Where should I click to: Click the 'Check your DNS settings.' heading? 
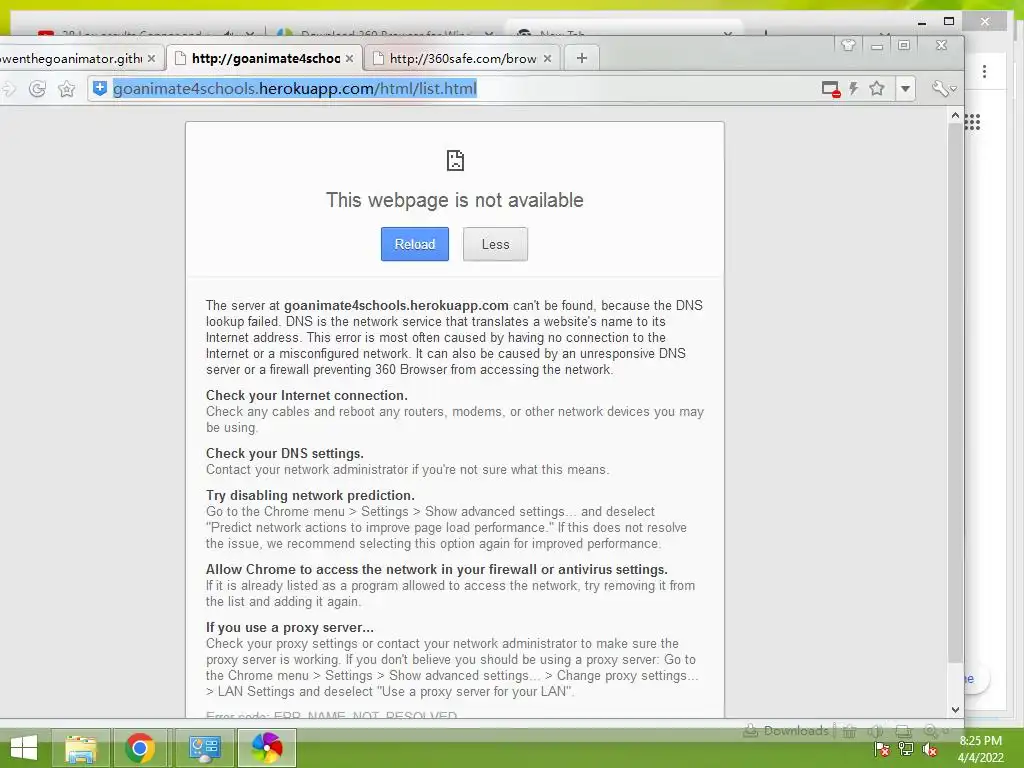pyautogui.click(x=285, y=453)
